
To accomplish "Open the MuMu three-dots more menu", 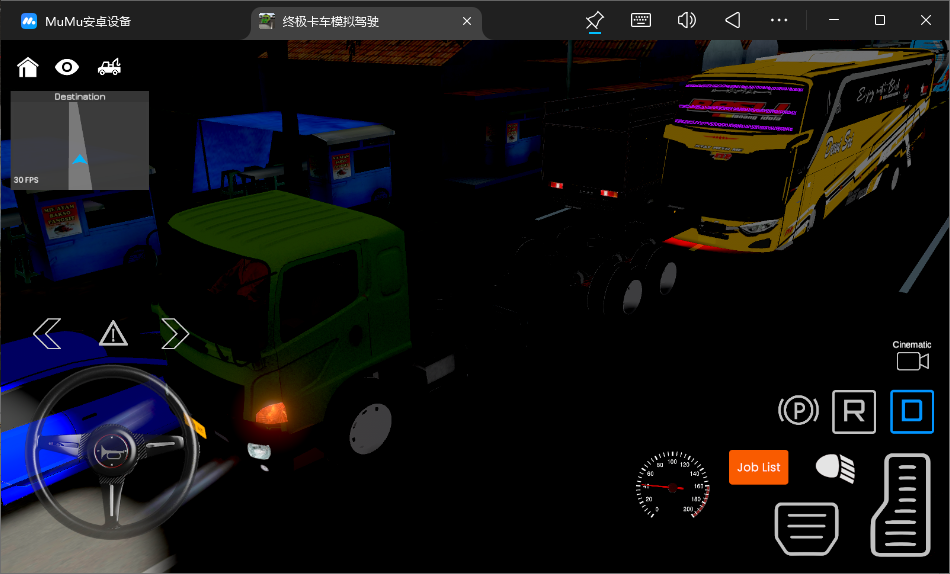I will coord(779,20).
